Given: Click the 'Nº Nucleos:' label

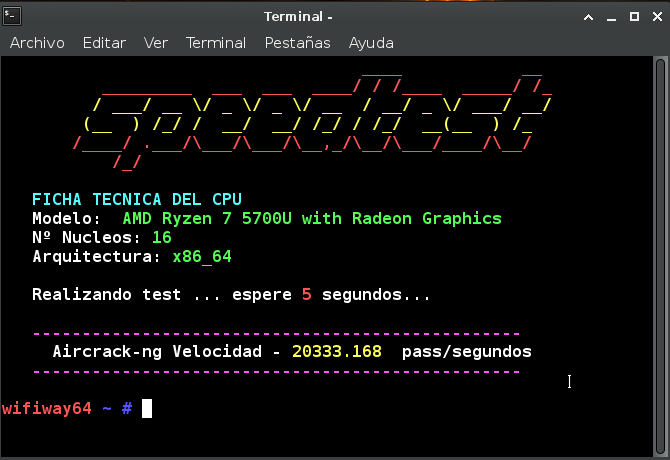Looking at the screenshot, I should coord(86,237).
